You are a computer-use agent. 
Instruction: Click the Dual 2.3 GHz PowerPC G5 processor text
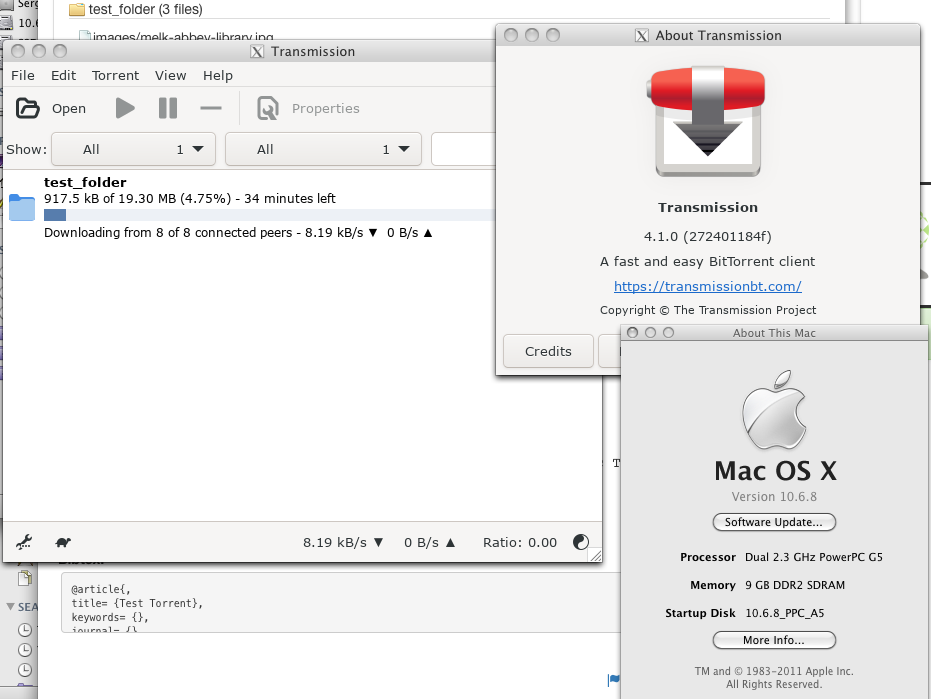click(813, 557)
